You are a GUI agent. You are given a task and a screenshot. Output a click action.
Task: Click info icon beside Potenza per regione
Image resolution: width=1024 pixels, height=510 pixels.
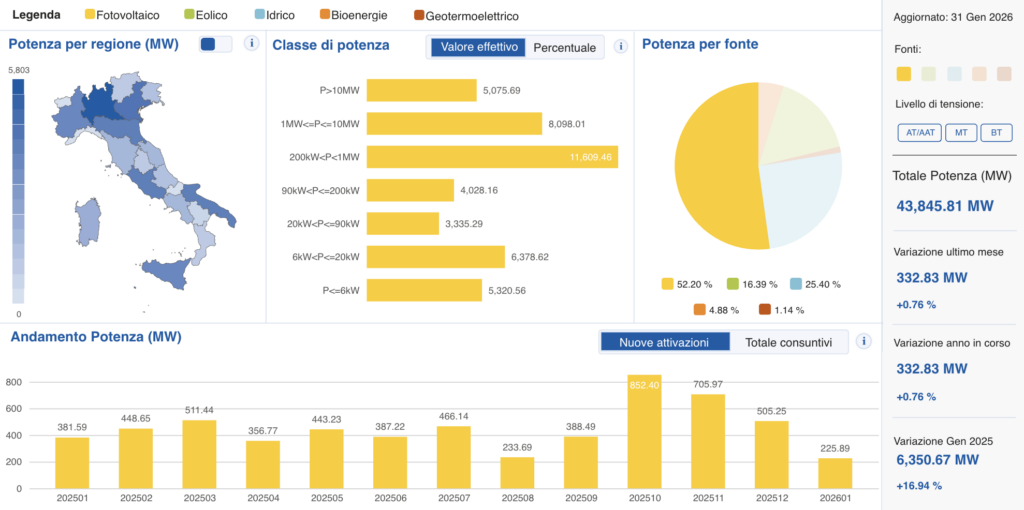[251, 43]
